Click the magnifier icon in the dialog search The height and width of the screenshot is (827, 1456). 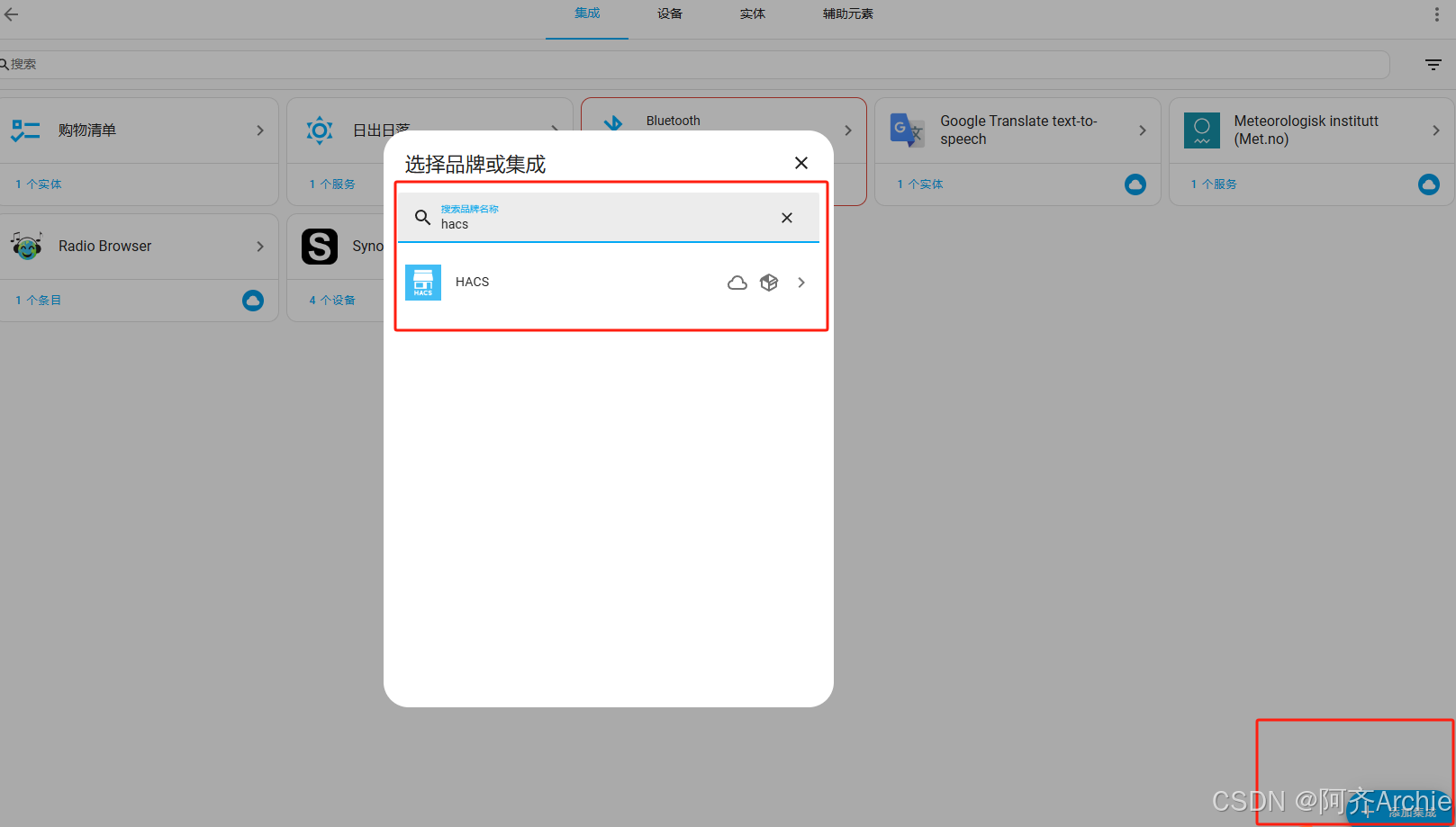pyautogui.click(x=422, y=217)
